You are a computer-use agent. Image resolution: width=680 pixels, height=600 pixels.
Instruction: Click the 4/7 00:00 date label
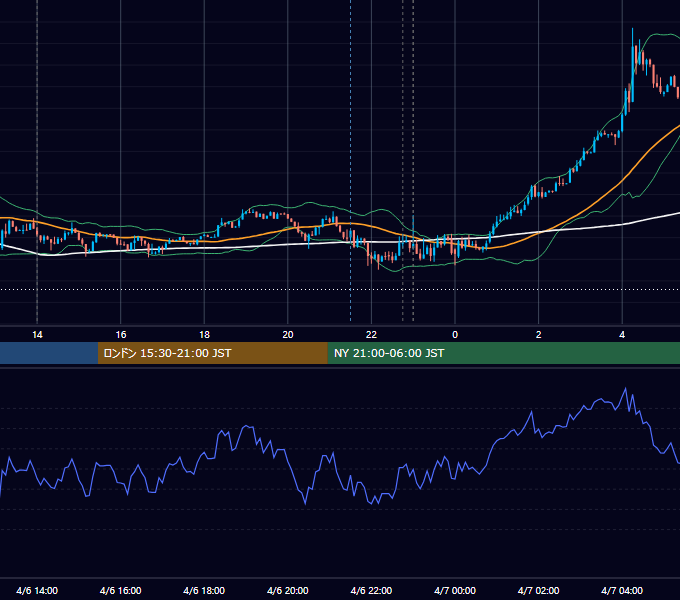click(455, 590)
